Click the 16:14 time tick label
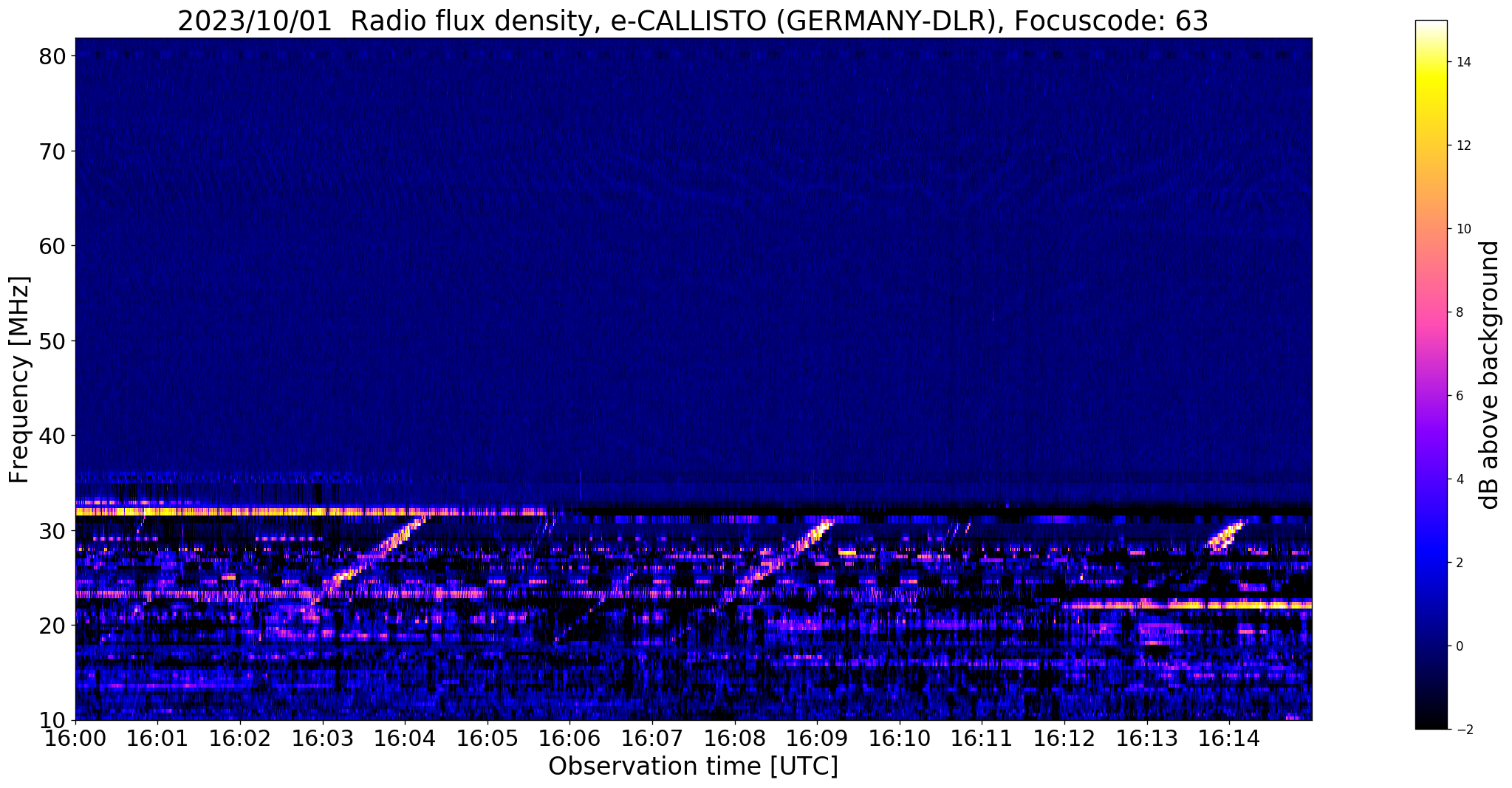 1229,737
